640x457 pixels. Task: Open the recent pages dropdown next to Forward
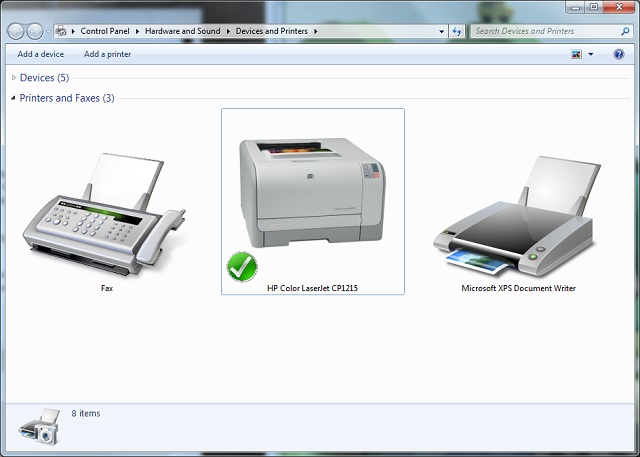[48, 32]
